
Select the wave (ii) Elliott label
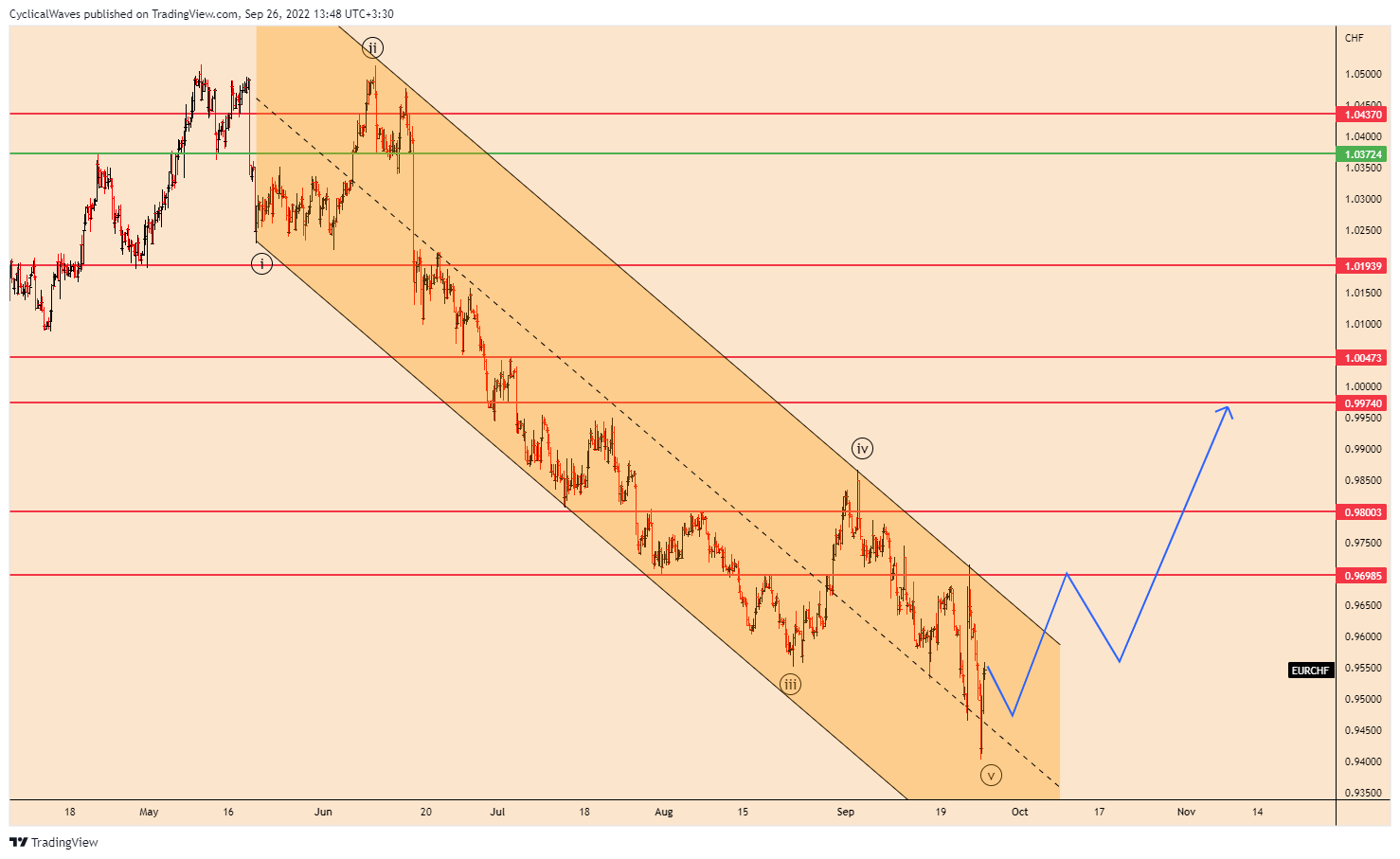pos(373,47)
